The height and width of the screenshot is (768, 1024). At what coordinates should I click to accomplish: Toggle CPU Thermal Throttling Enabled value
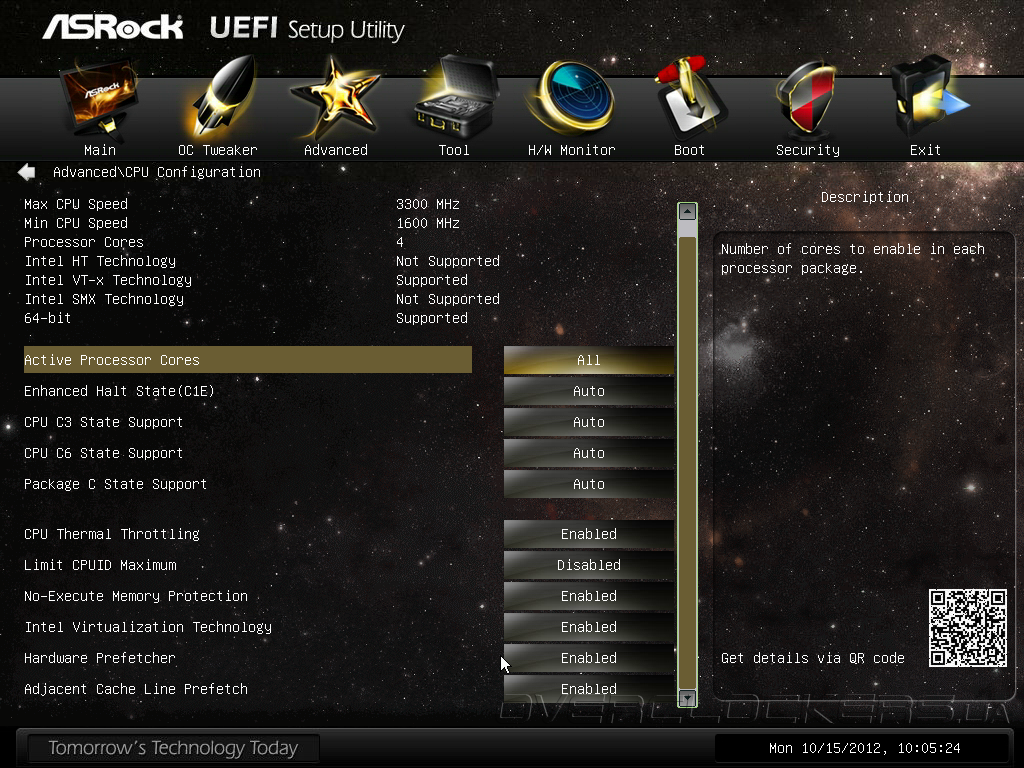[x=588, y=534]
